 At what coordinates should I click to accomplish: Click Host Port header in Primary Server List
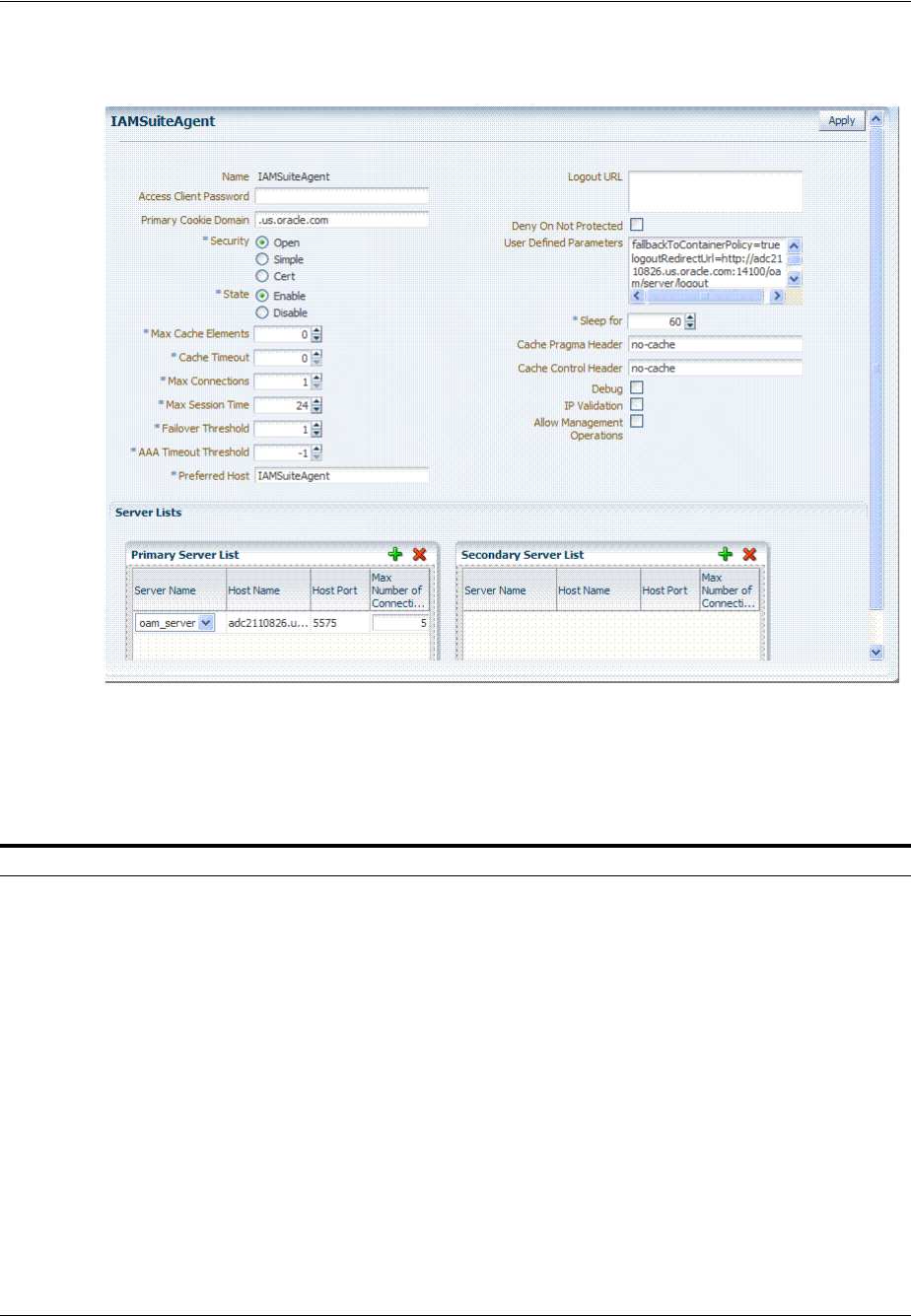(x=339, y=590)
